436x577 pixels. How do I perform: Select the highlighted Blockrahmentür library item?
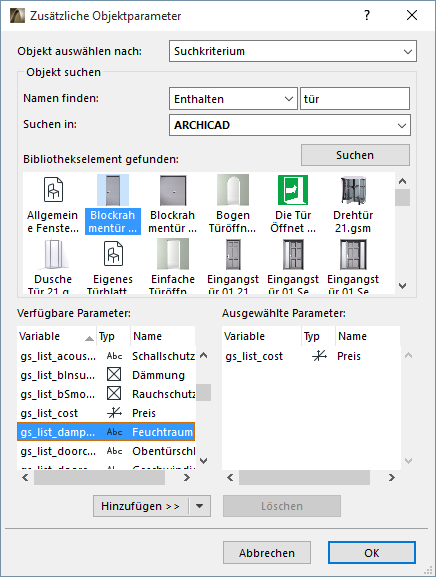pyautogui.click(x=113, y=205)
